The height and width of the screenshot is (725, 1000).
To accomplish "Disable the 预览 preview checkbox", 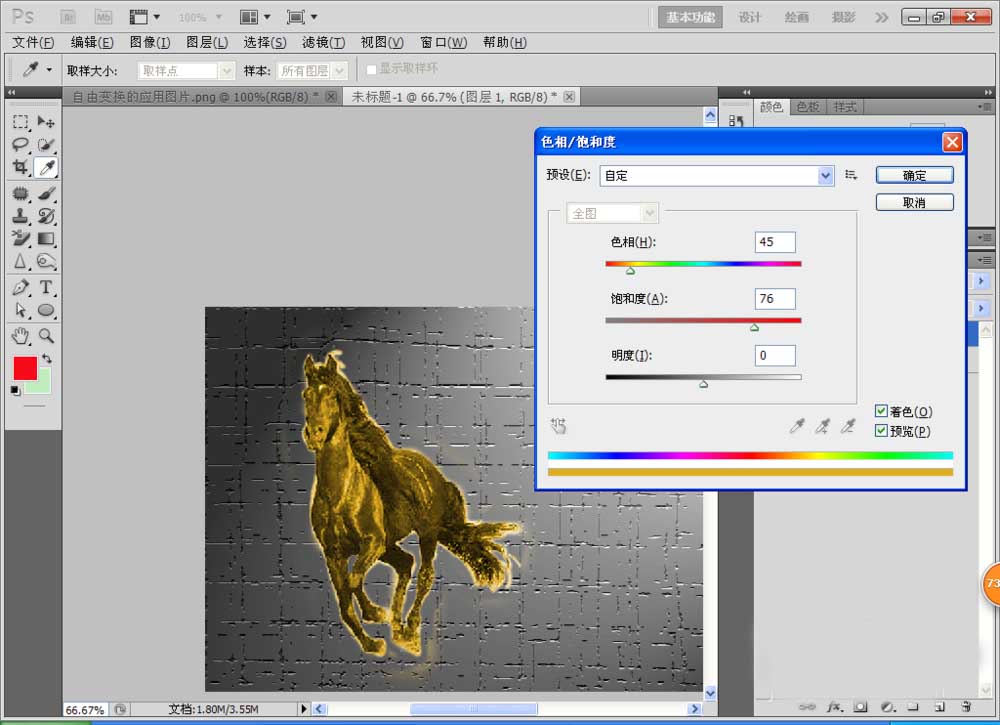I will tap(882, 430).
